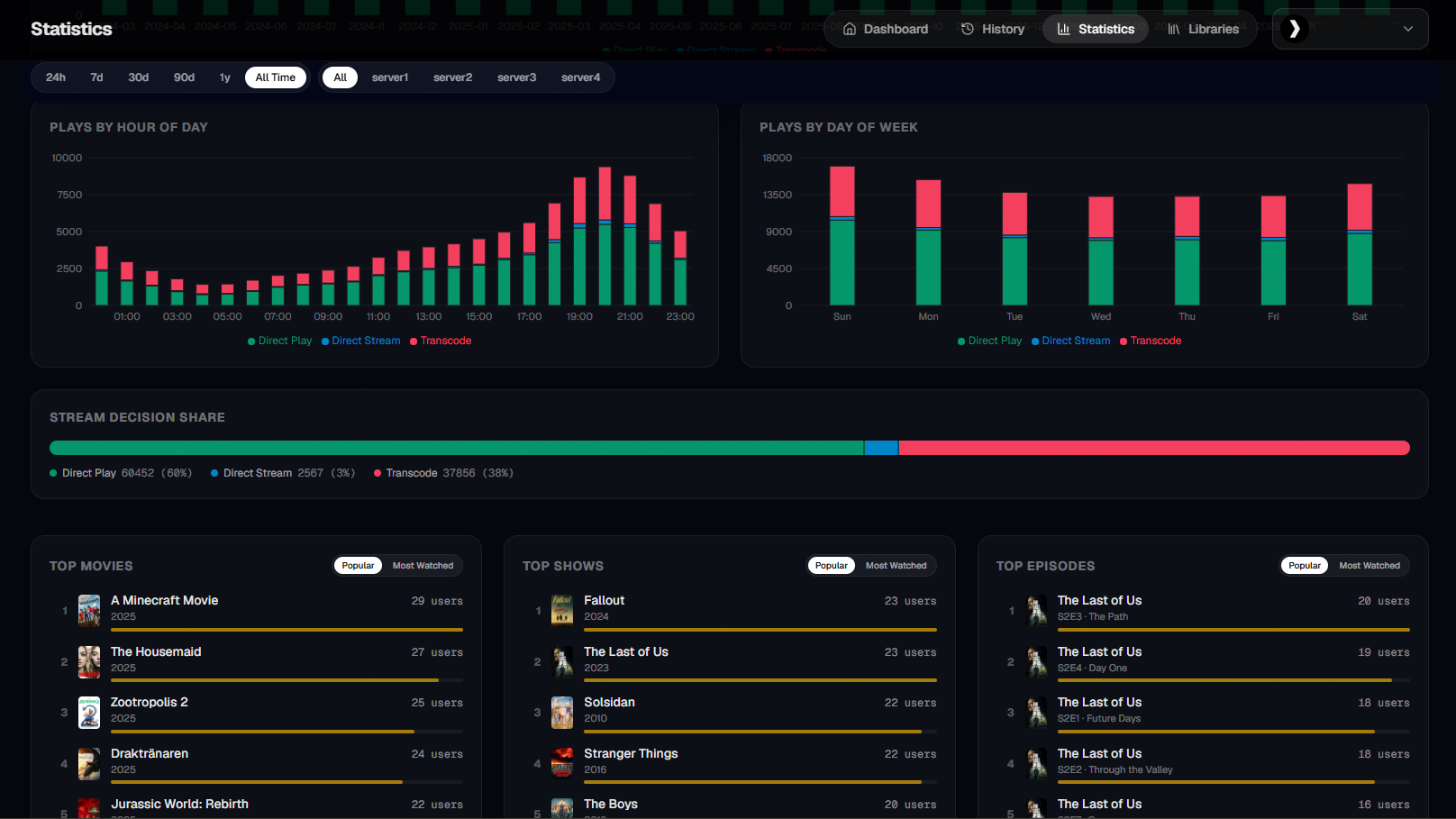The width and height of the screenshot is (1456, 819).
Task: Open the Libraries tab
Action: coord(1204,29)
